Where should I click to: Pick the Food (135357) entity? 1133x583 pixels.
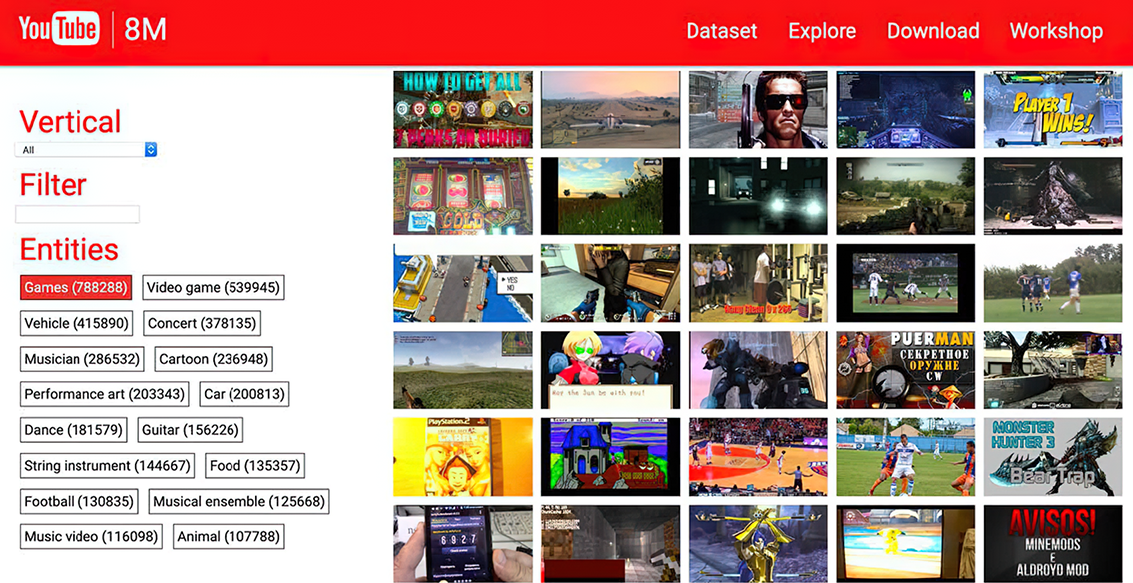255,466
